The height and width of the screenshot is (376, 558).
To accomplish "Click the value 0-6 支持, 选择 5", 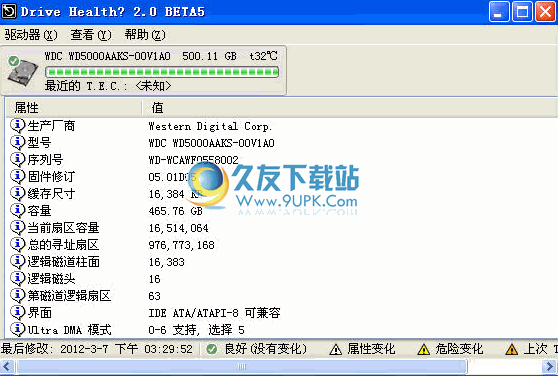I will click(196, 330).
